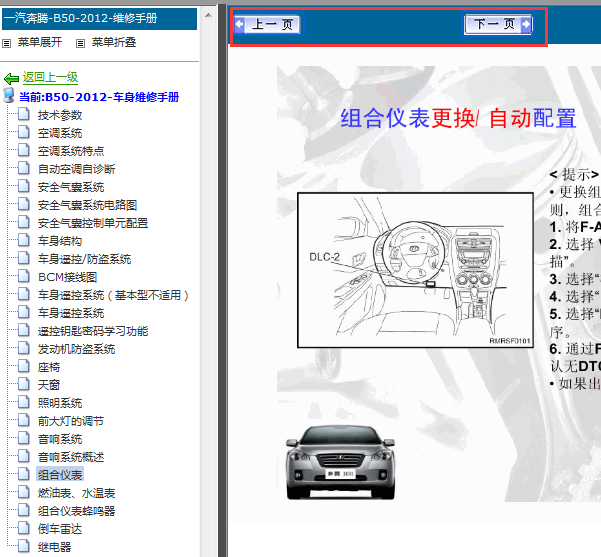Click document icon next to 空调系统
601x557 pixels.
coord(24,132)
